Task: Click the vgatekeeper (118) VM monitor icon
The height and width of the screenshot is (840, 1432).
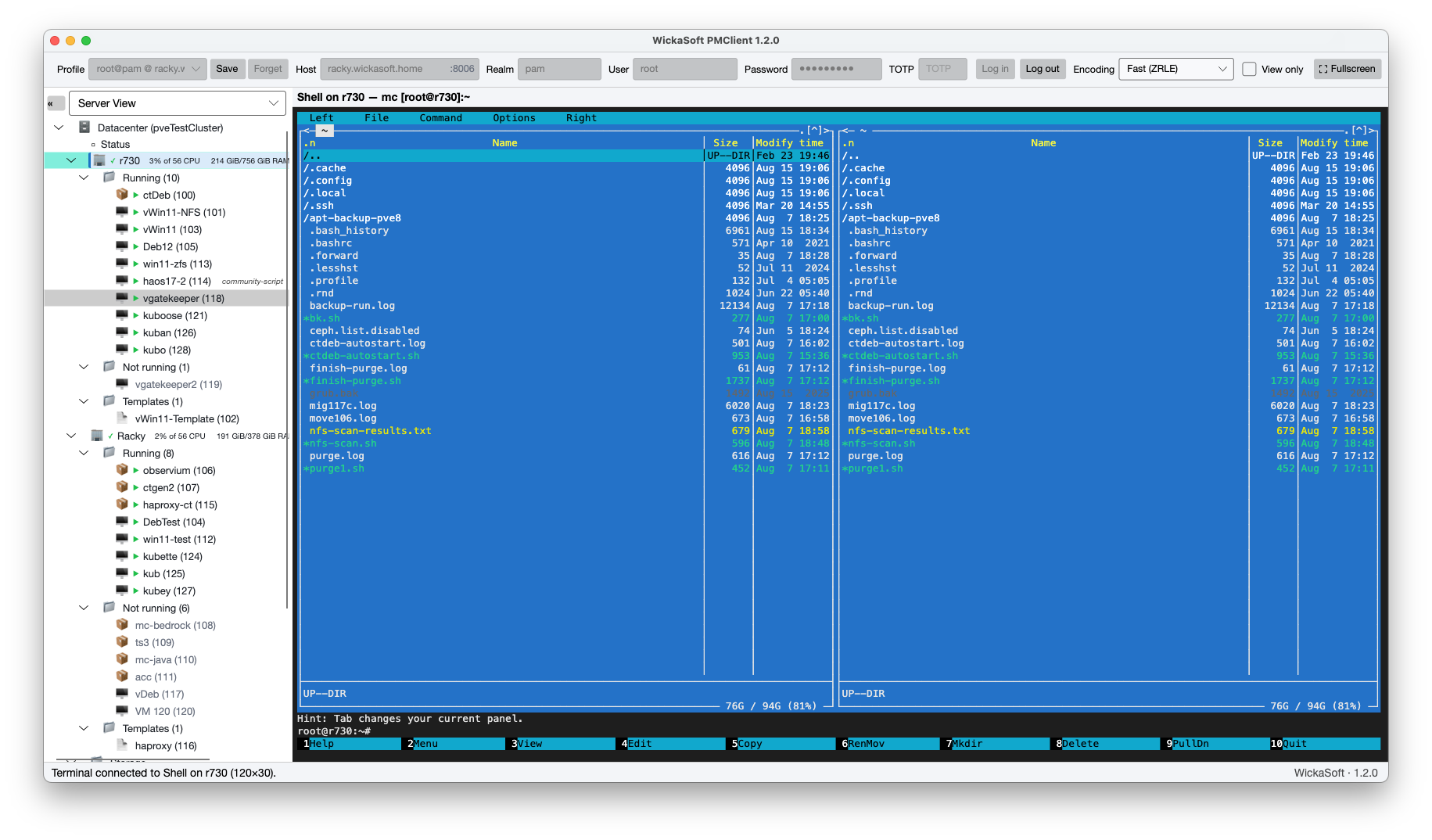Action: click(x=122, y=298)
